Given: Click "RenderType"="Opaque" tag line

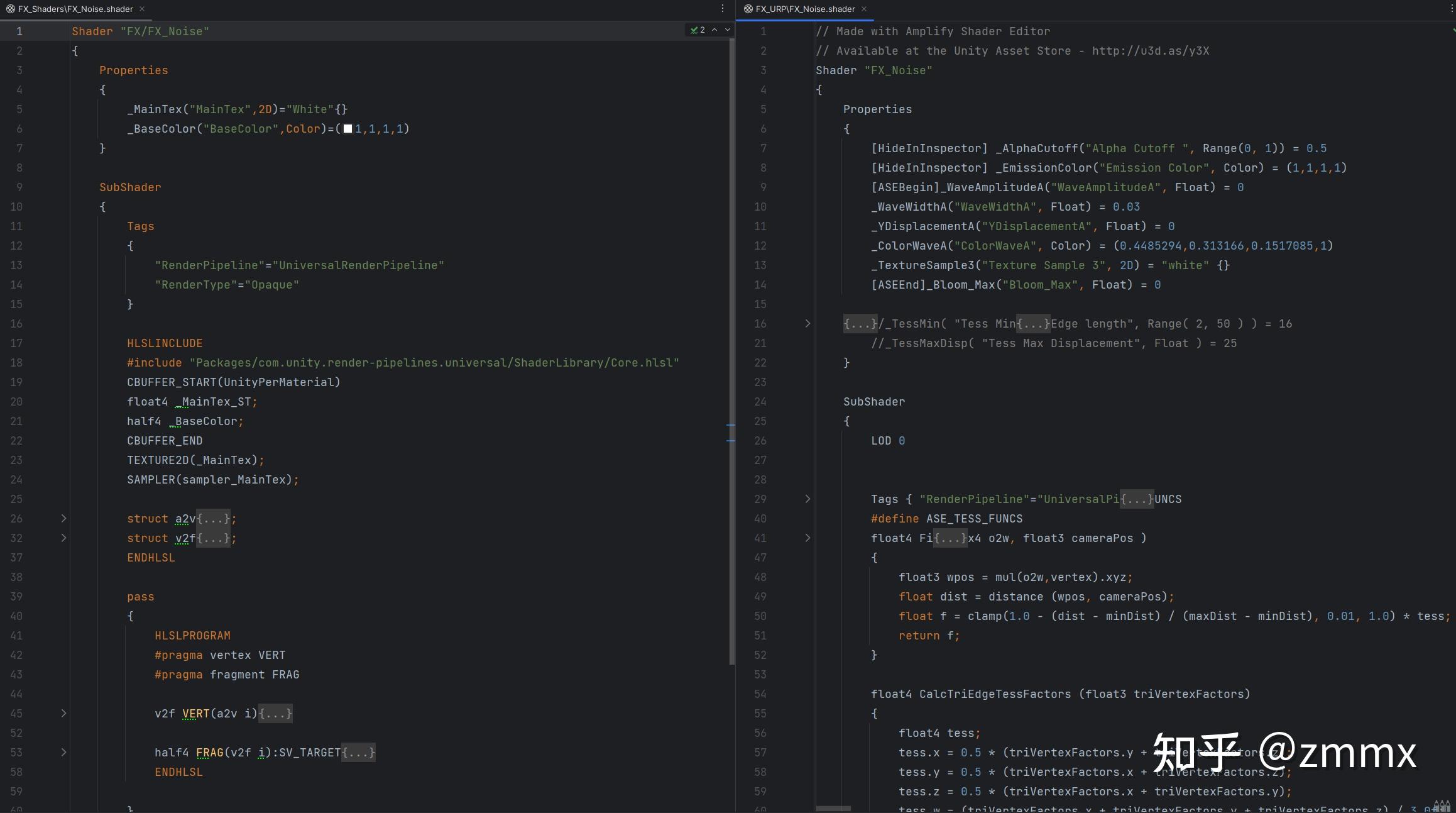Looking at the screenshot, I should pos(227,285).
